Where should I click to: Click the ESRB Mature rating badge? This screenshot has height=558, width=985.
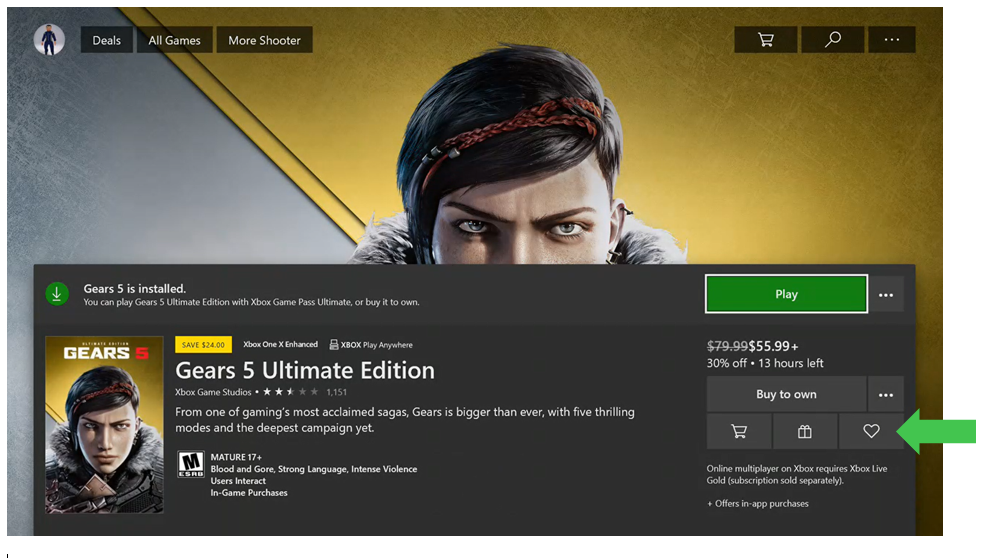(x=190, y=464)
